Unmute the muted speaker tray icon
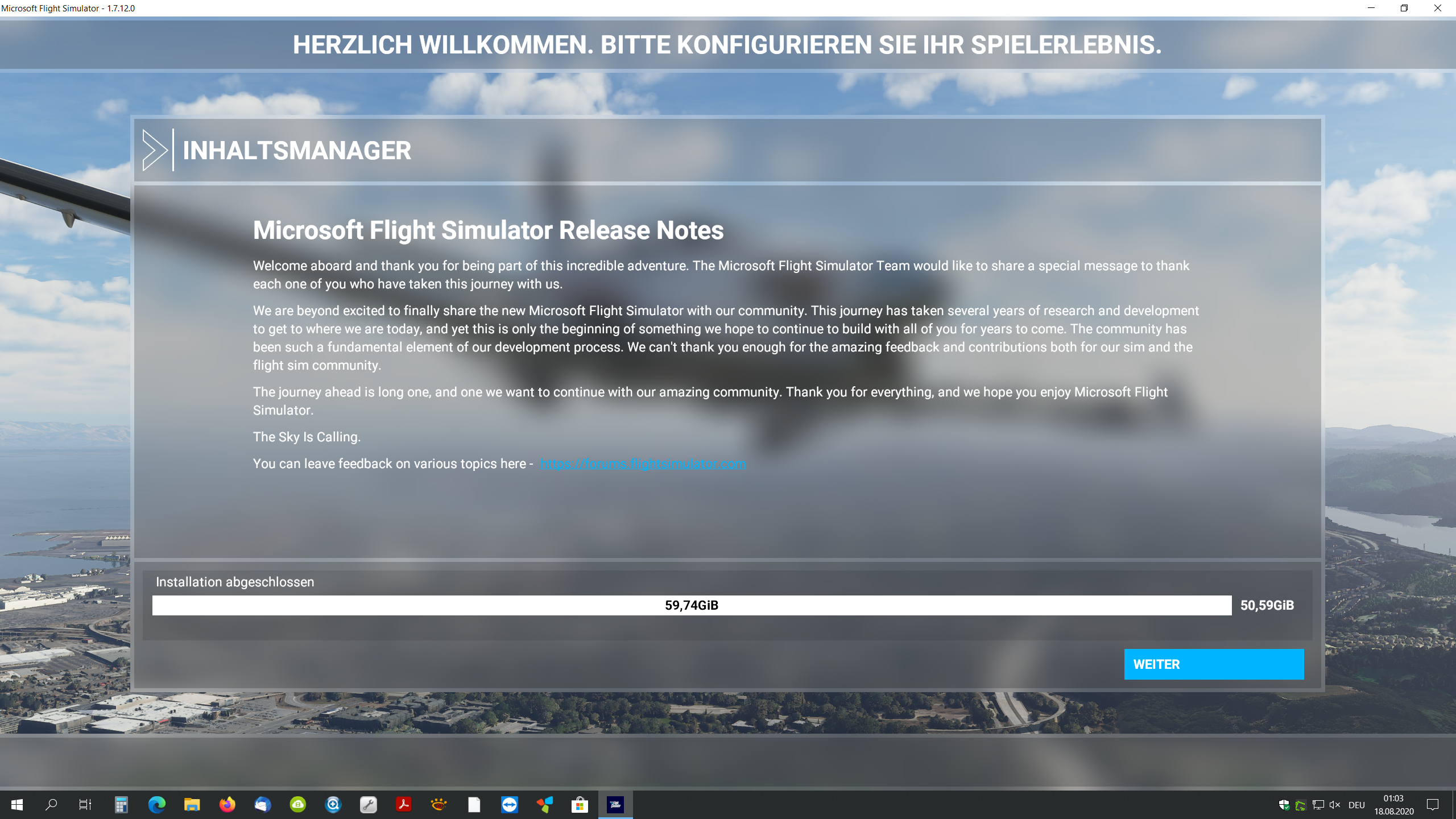This screenshot has height=819, width=1456. point(1335,805)
